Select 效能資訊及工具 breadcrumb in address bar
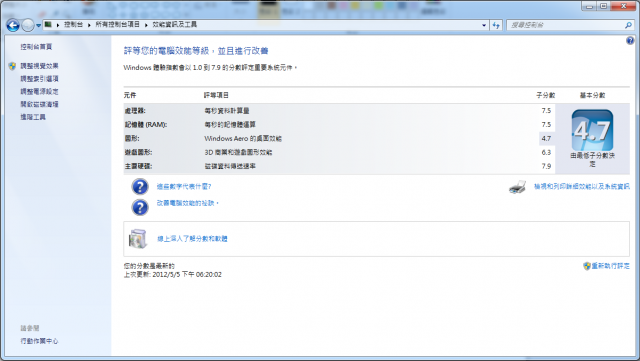The image size is (640, 361). click(175, 25)
